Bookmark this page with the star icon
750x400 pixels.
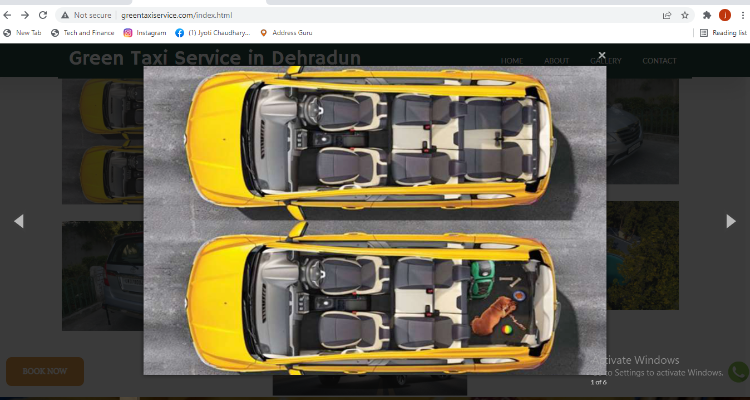(685, 15)
